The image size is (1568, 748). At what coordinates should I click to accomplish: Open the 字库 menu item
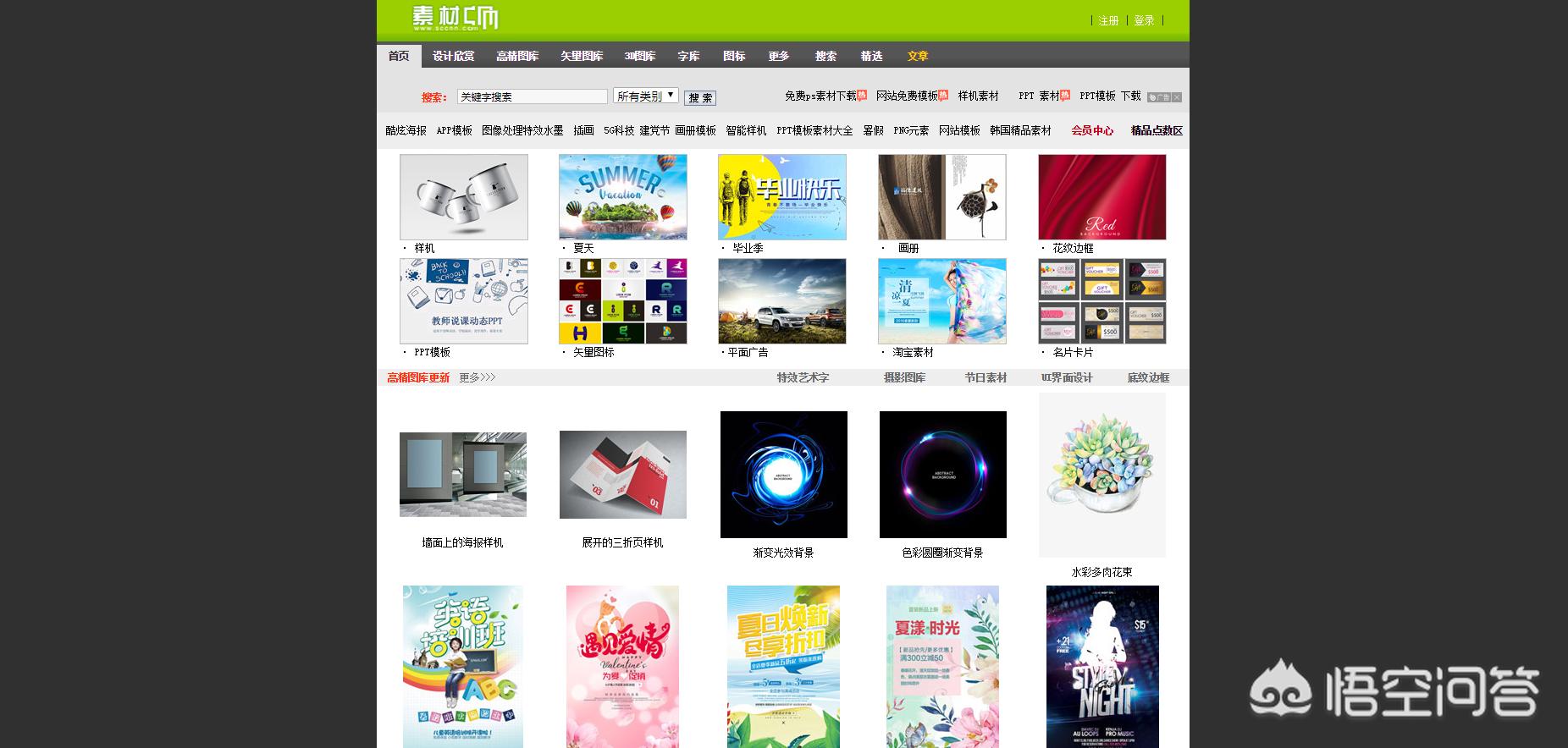coord(688,56)
